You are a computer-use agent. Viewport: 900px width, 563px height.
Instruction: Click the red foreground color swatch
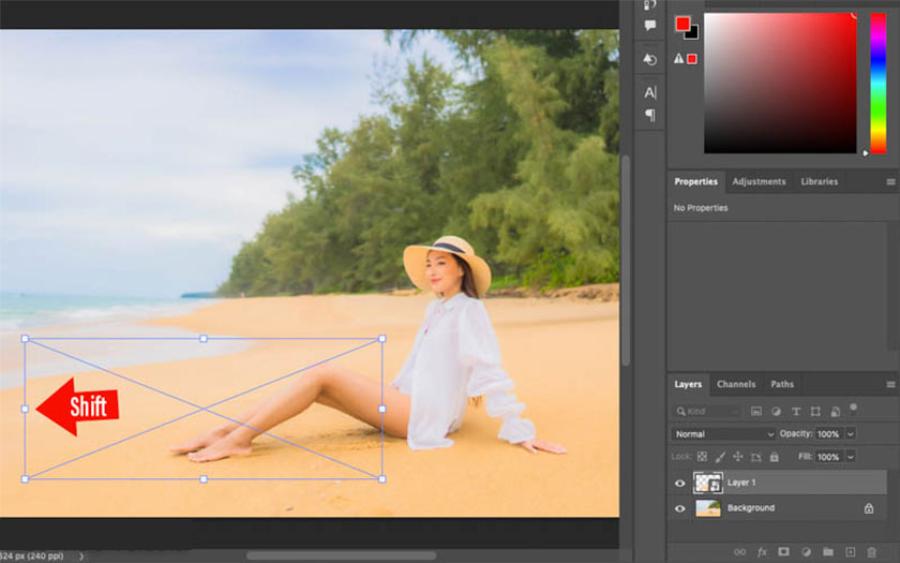click(x=682, y=23)
